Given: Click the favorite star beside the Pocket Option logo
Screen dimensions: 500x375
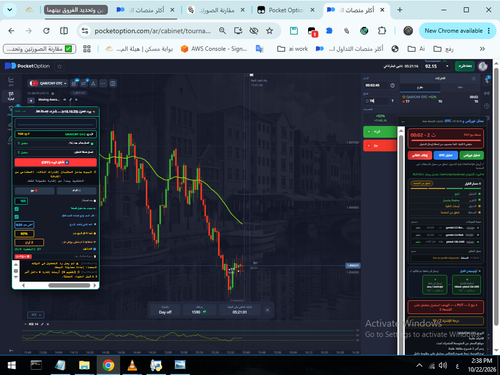Looking at the screenshot, I should (60, 66).
